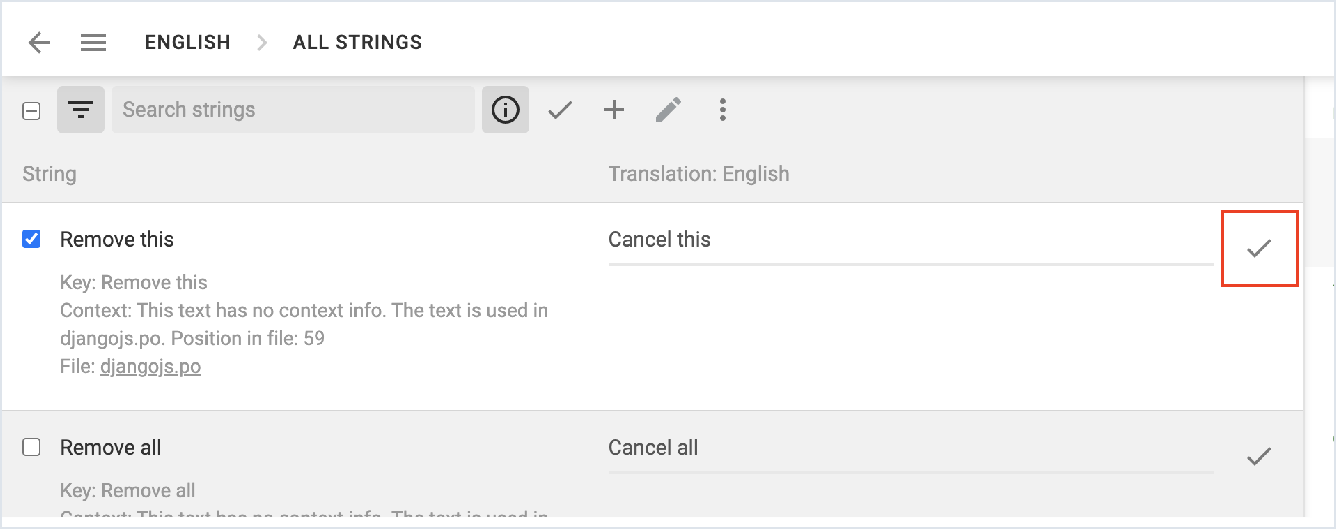Screen dimensions: 1336x529
Task: Click the back arrow icon
Action: coord(39,42)
